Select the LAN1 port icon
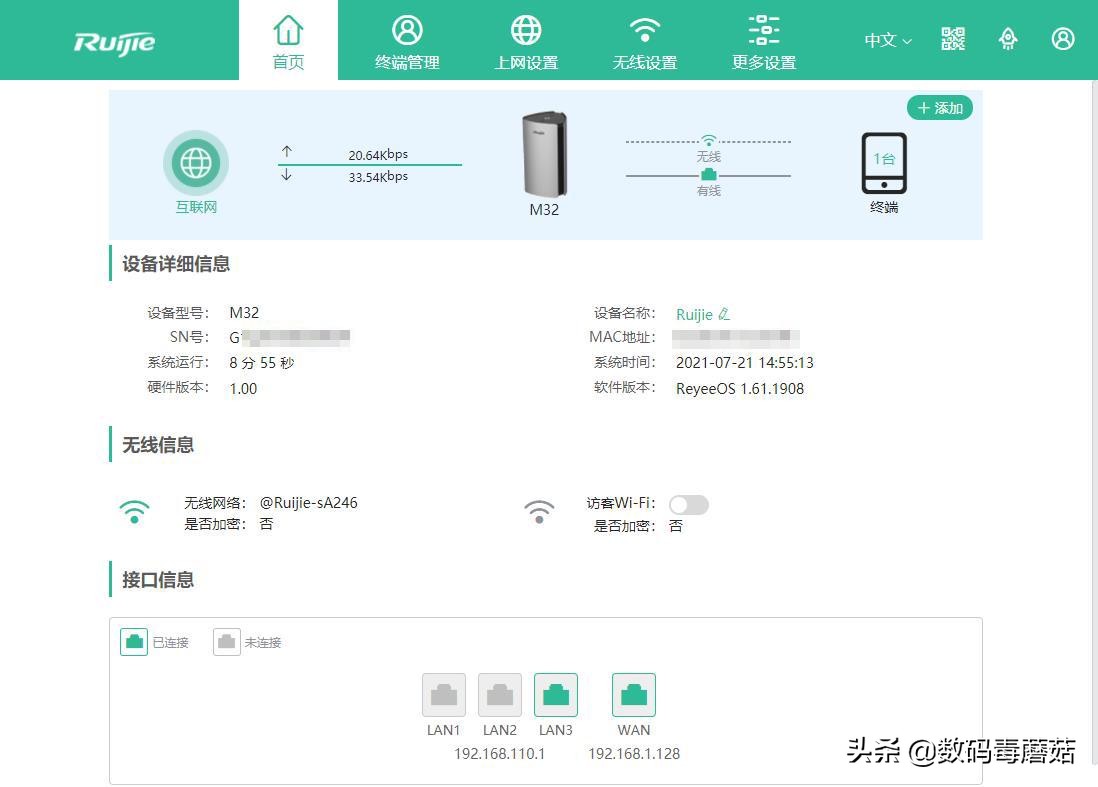 point(443,693)
